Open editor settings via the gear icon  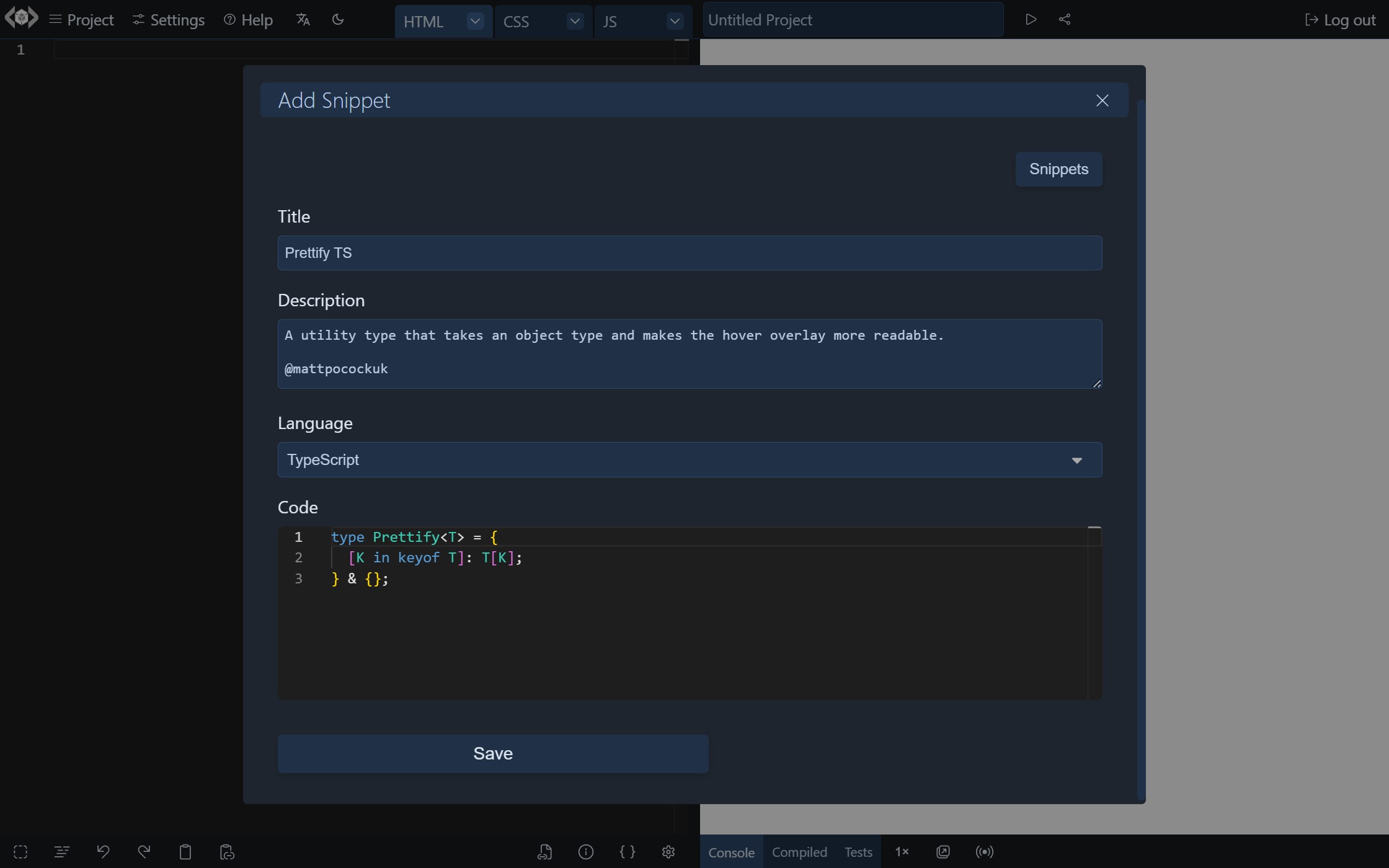[668, 852]
